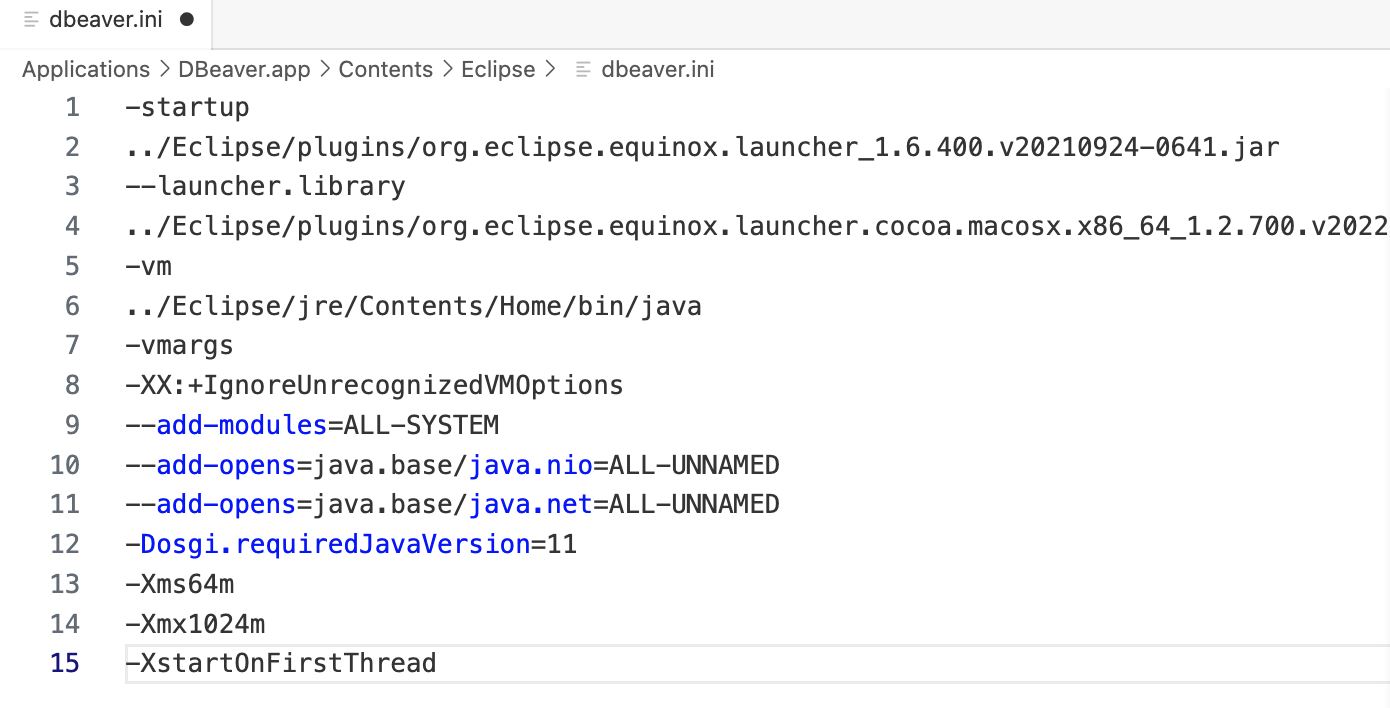Click -XX:+IgnoreUnrecognizedVMOptions text
Image resolution: width=1390 pixels, height=708 pixels.
coord(375,385)
